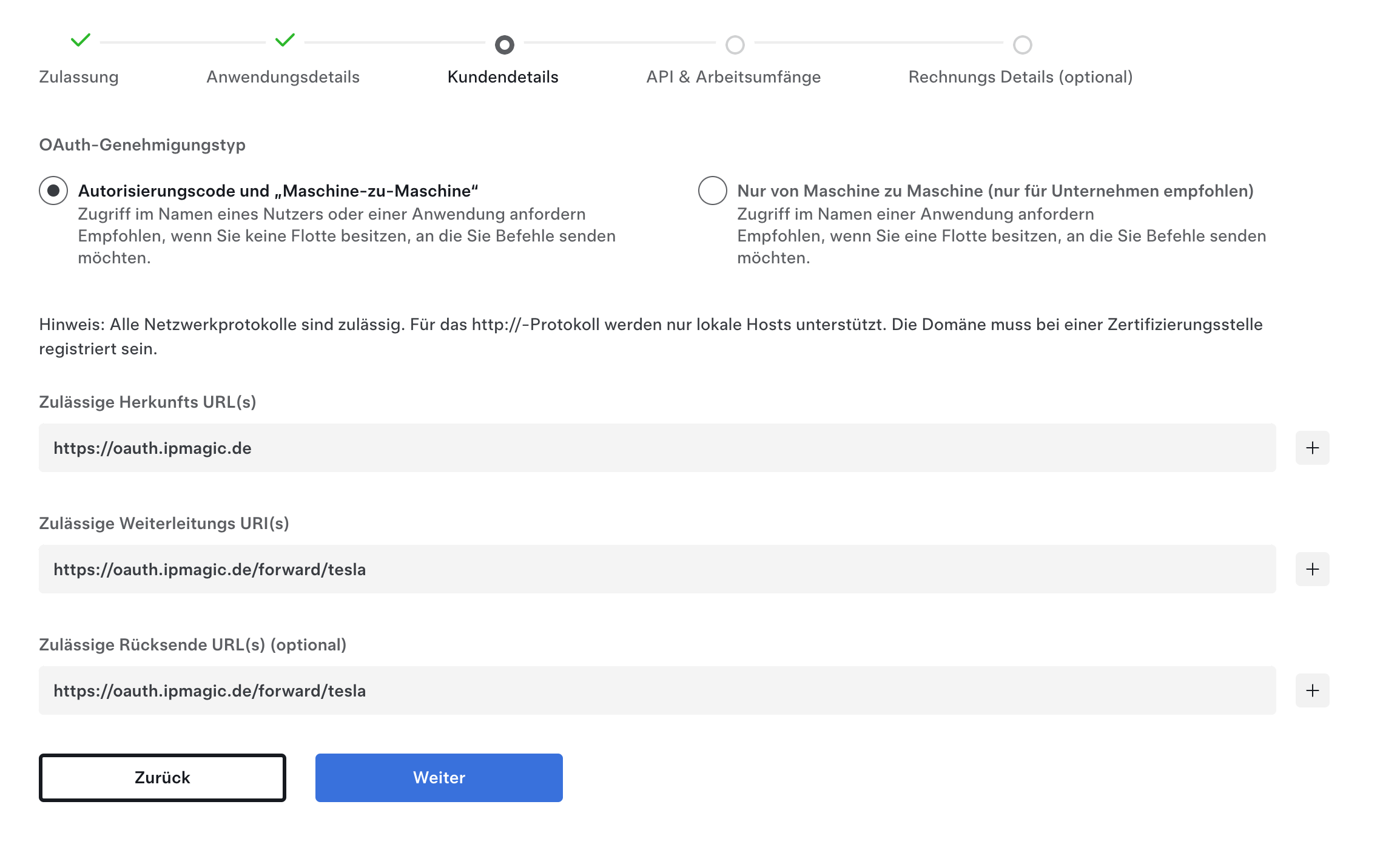Click the Kundendetails step circle indicator
Screen dimensions: 1400x847
coord(504,44)
